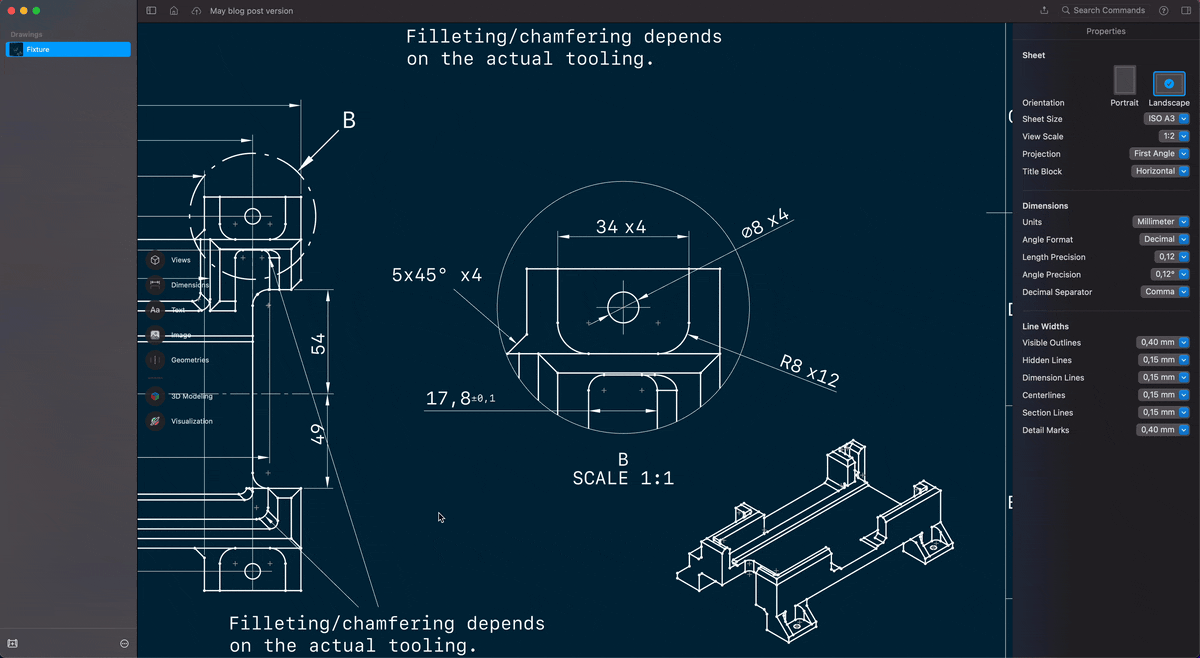Select Portrait sheet orientation
Image resolution: width=1200 pixels, height=658 pixels.
point(1125,81)
